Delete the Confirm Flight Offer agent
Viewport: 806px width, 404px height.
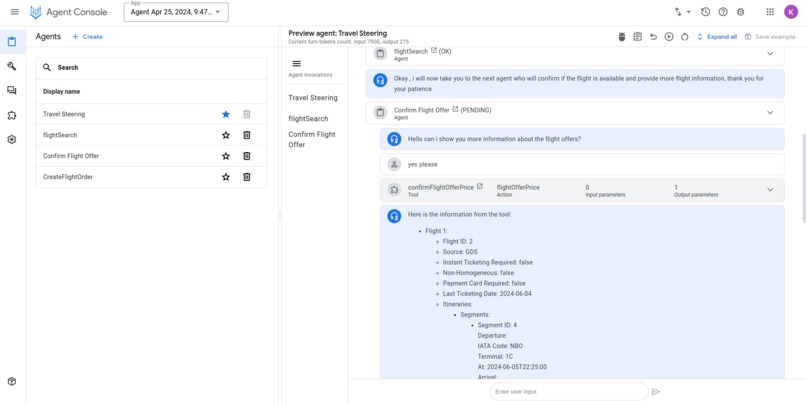(247, 156)
